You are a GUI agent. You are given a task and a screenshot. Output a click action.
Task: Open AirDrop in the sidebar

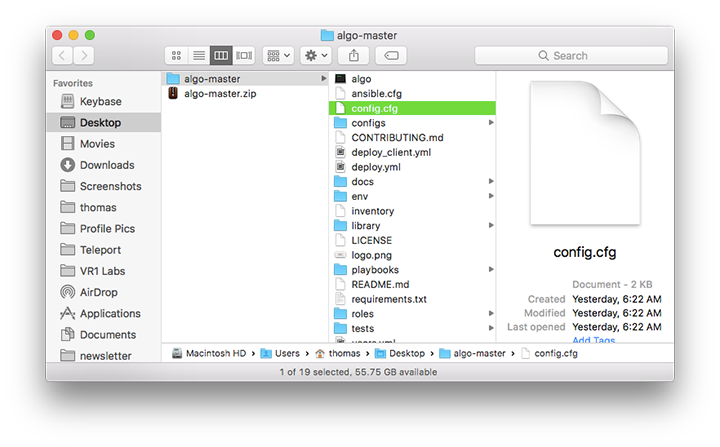tap(104, 292)
